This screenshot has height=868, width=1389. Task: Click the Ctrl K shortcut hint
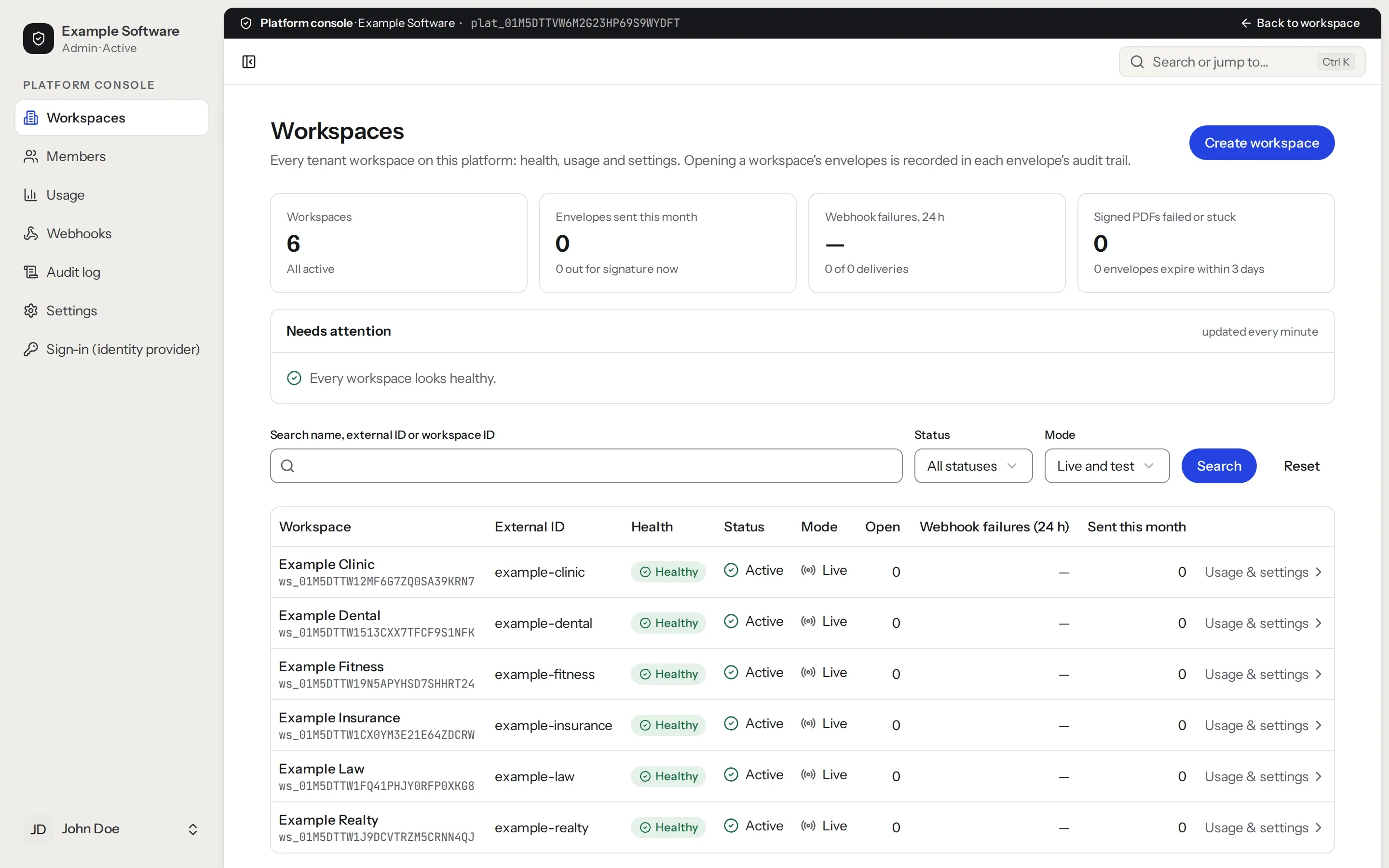pyautogui.click(x=1335, y=61)
